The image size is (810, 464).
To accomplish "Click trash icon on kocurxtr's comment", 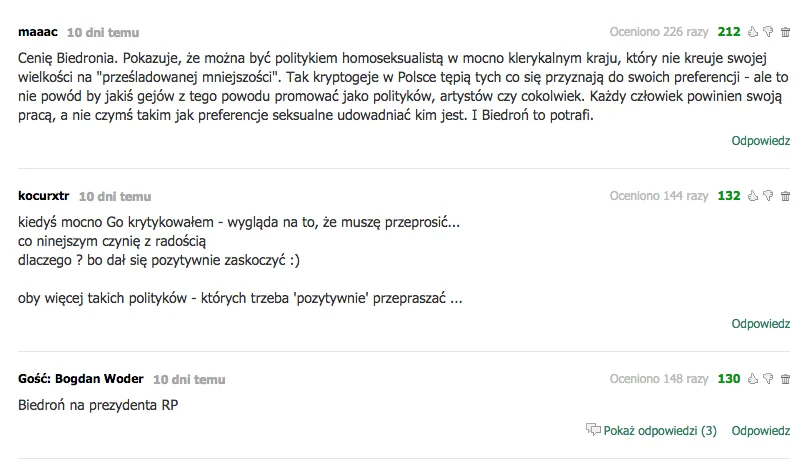I will pyautogui.click(x=785, y=196).
